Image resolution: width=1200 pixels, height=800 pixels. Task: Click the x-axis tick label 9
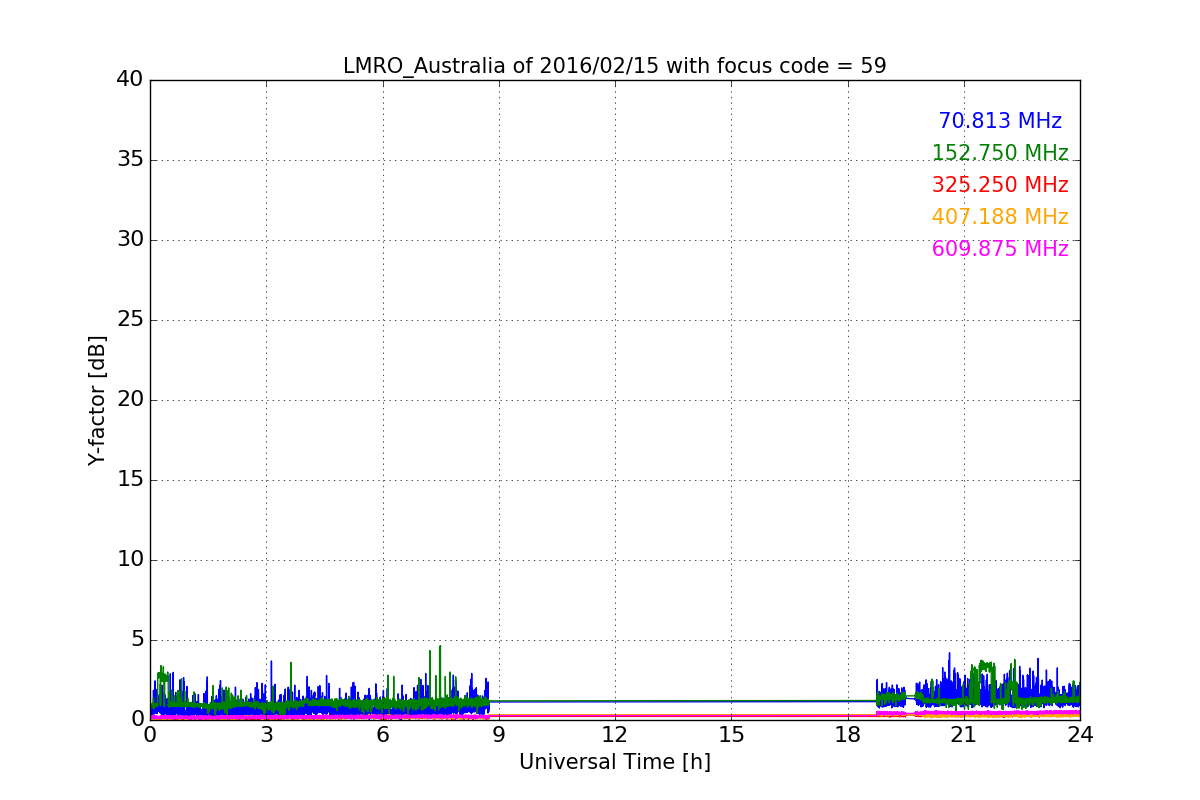pos(499,735)
